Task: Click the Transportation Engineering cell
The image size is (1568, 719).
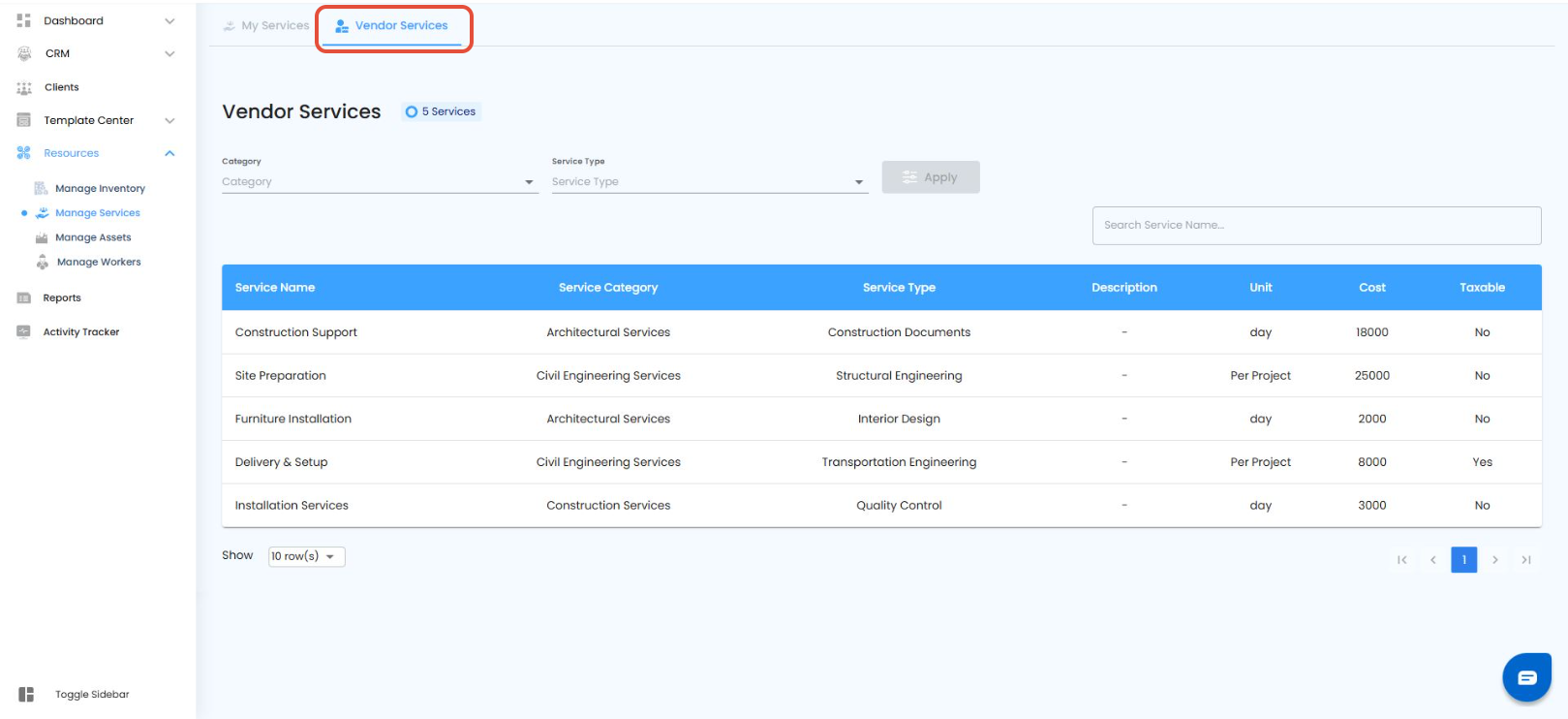Action: (899, 462)
